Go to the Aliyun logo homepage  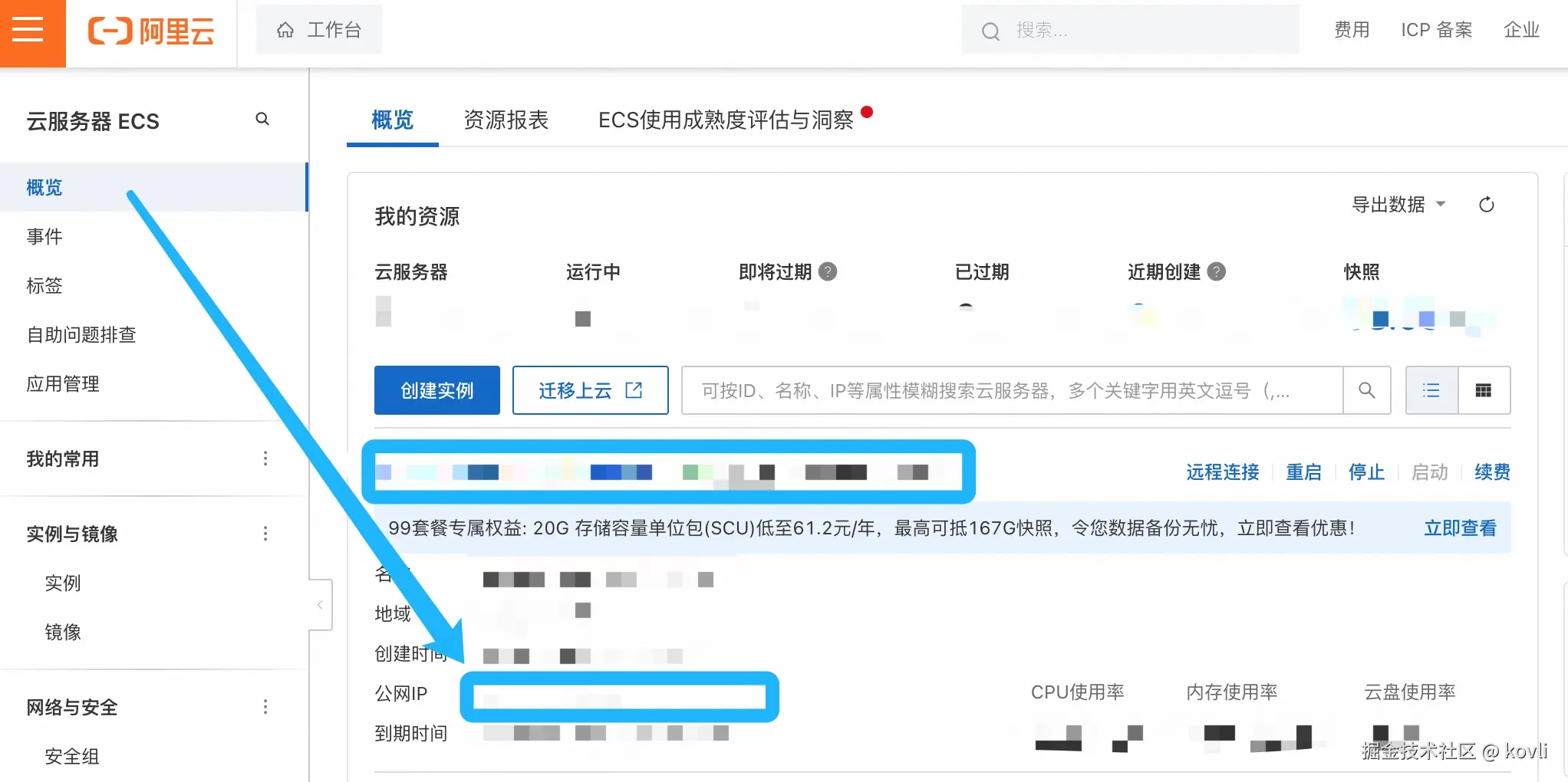[x=151, y=31]
